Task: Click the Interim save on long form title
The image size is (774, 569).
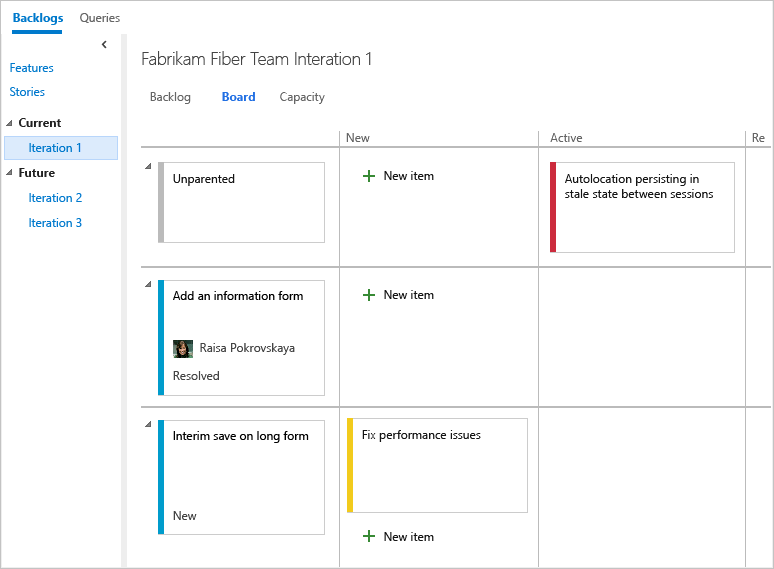Action: tap(240, 436)
